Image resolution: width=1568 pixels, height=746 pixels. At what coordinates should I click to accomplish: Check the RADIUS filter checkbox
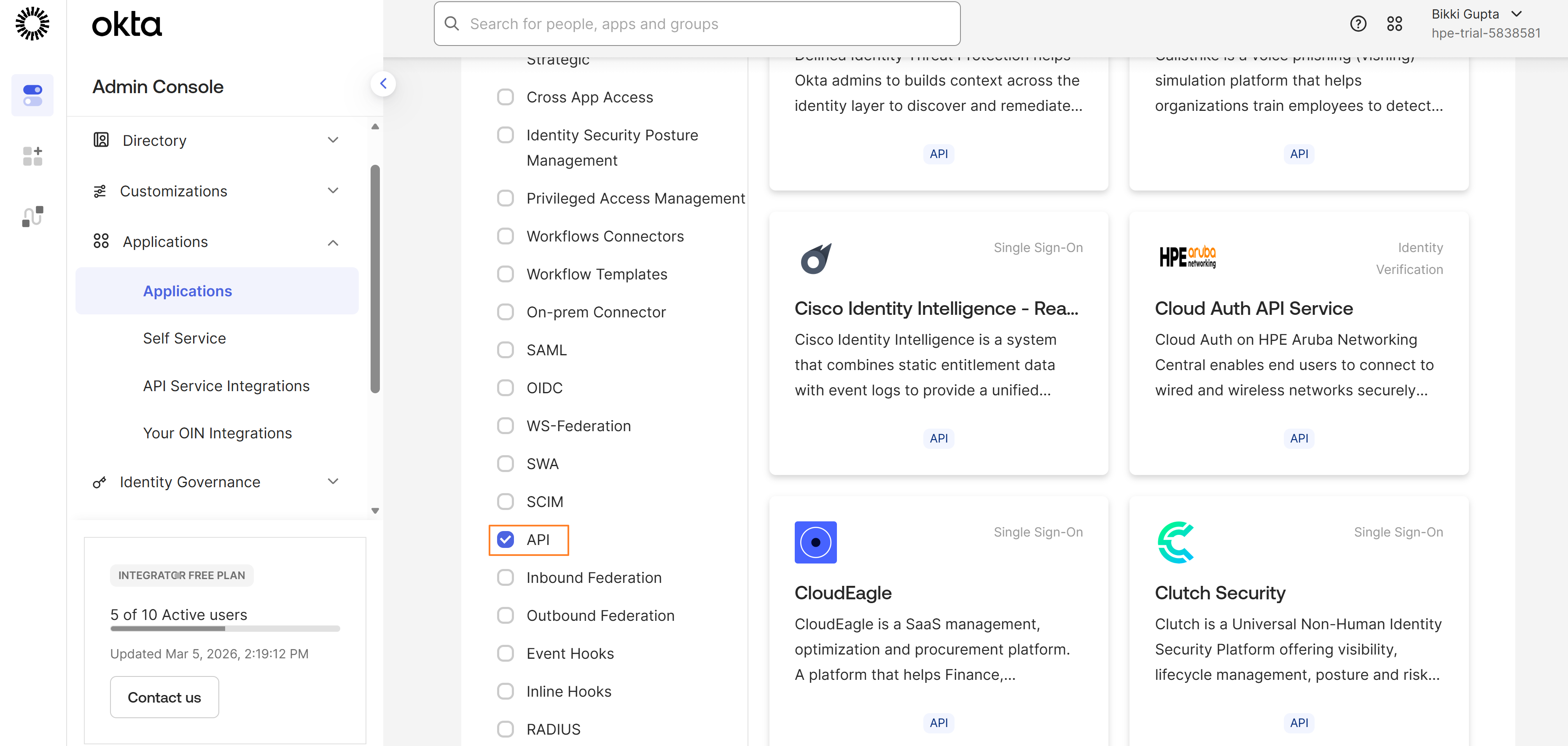[505, 729]
